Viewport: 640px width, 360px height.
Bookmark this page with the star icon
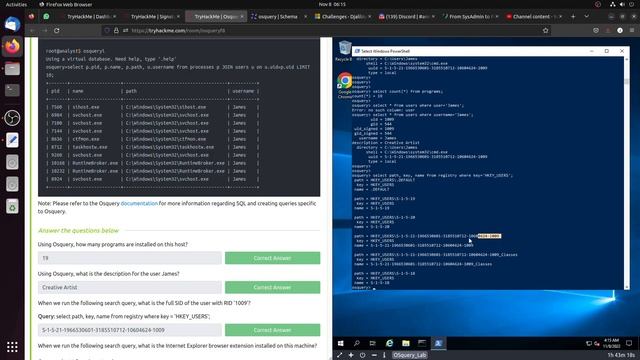click(x=545, y=31)
